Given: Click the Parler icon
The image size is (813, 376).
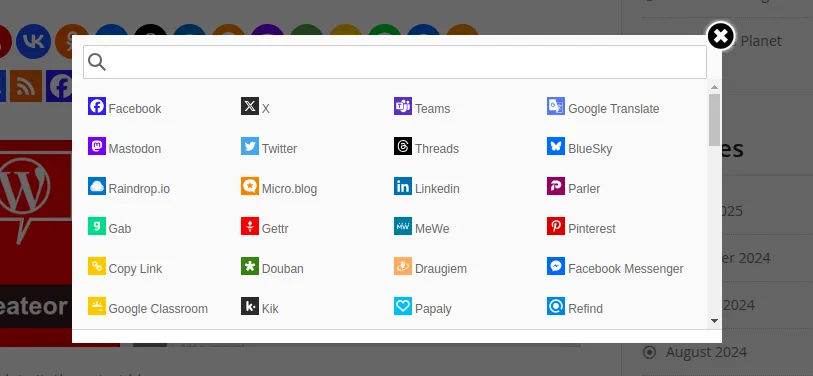Looking at the screenshot, I should pyautogui.click(x=556, y=186).
